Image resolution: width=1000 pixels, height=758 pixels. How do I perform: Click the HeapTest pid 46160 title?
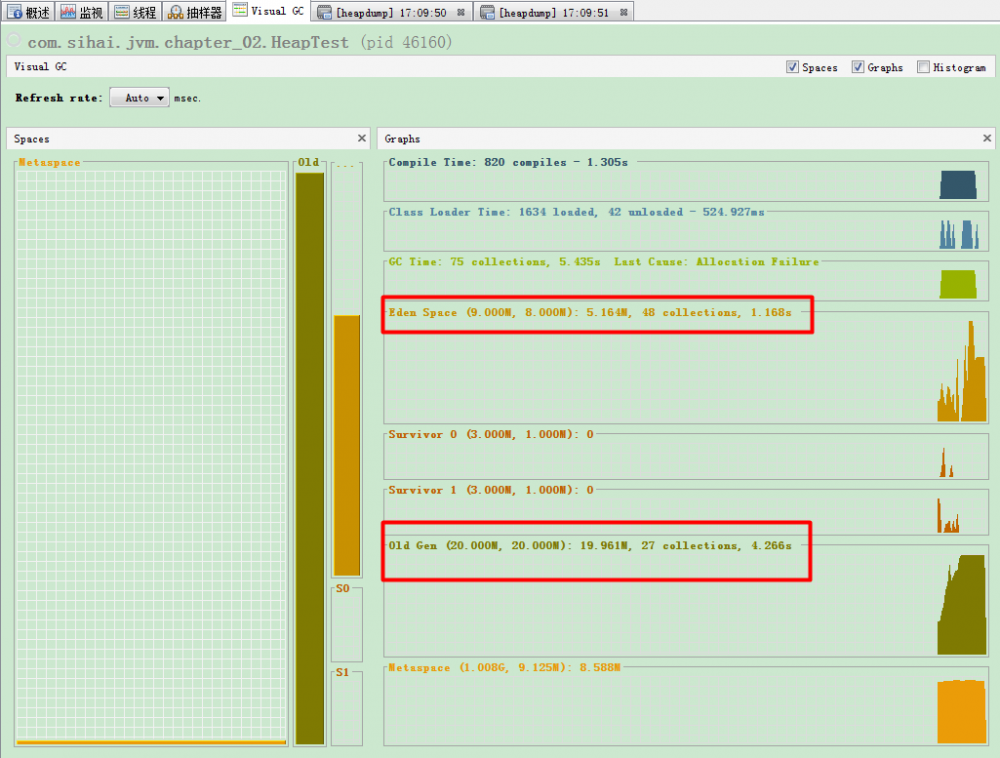[x=239, y=42]
